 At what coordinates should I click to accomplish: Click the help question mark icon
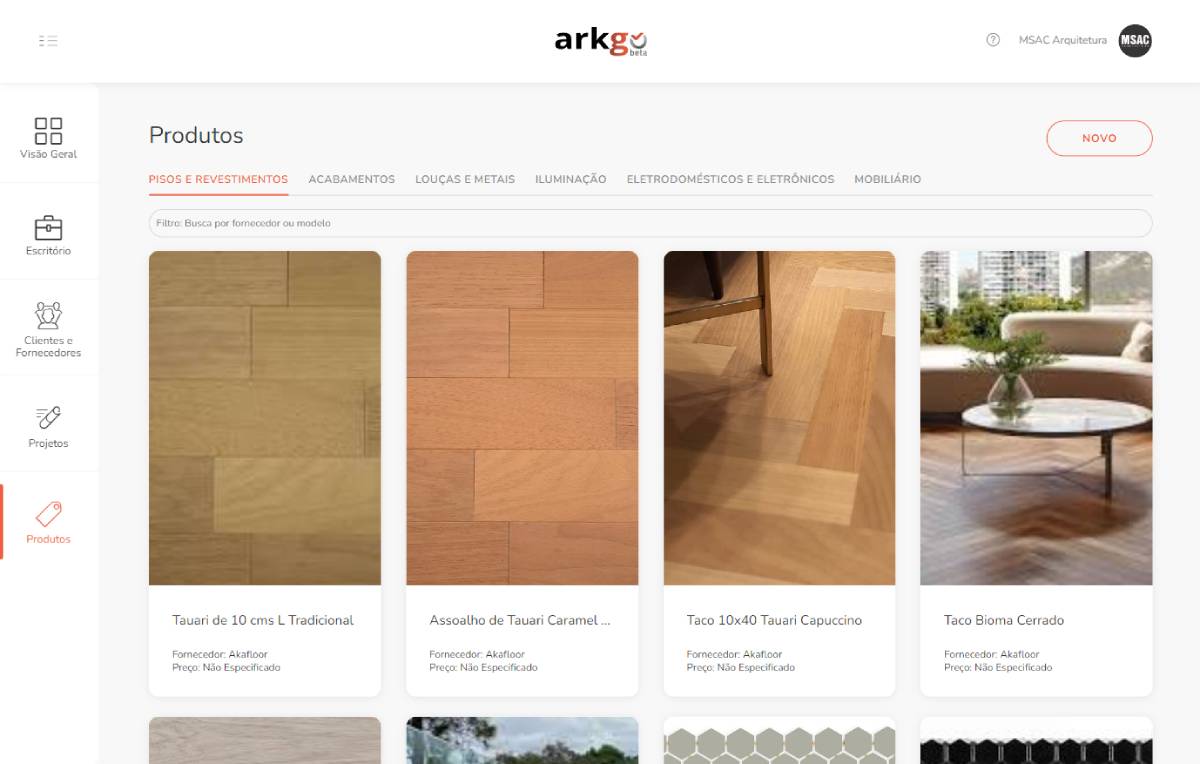pos(993,40)
